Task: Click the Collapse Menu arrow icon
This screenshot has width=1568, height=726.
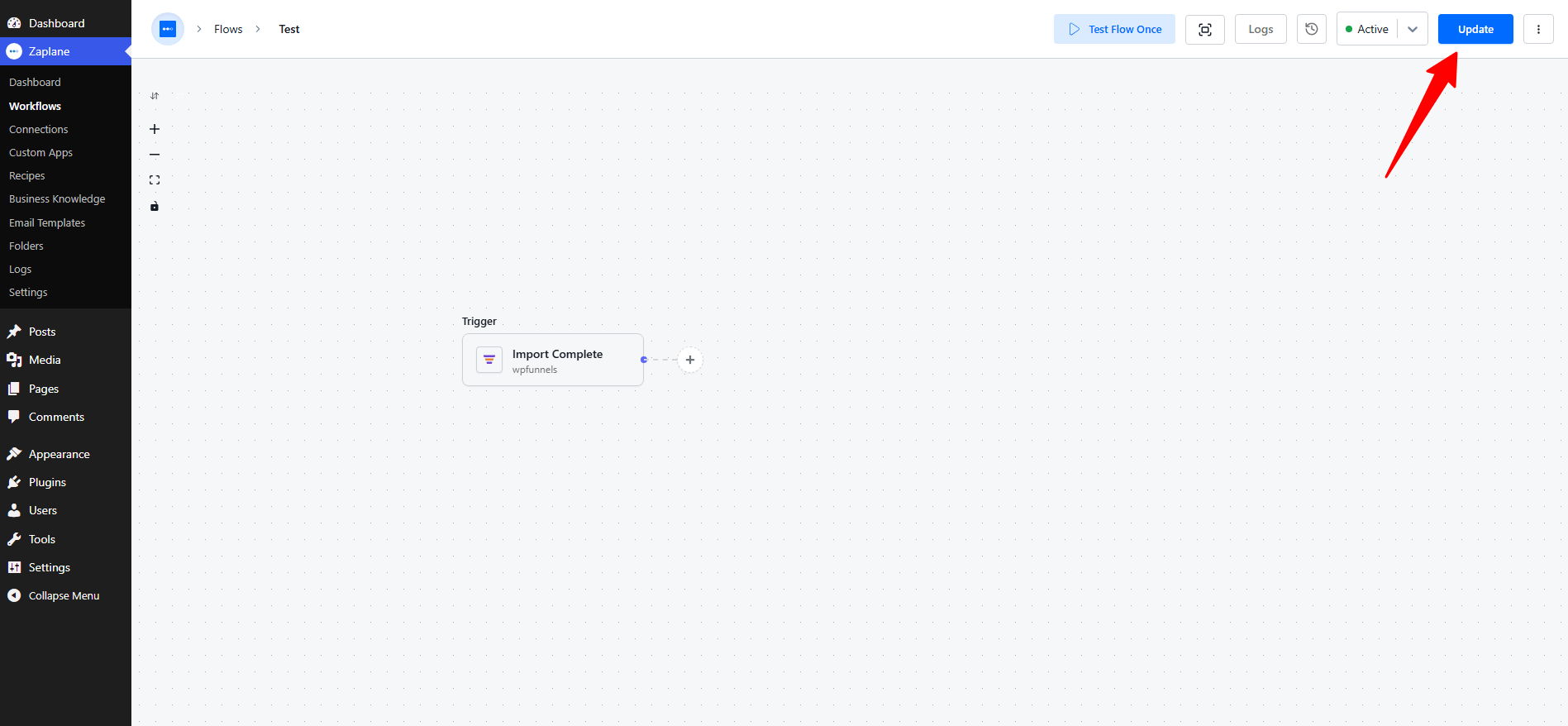Action: (14, 595)
